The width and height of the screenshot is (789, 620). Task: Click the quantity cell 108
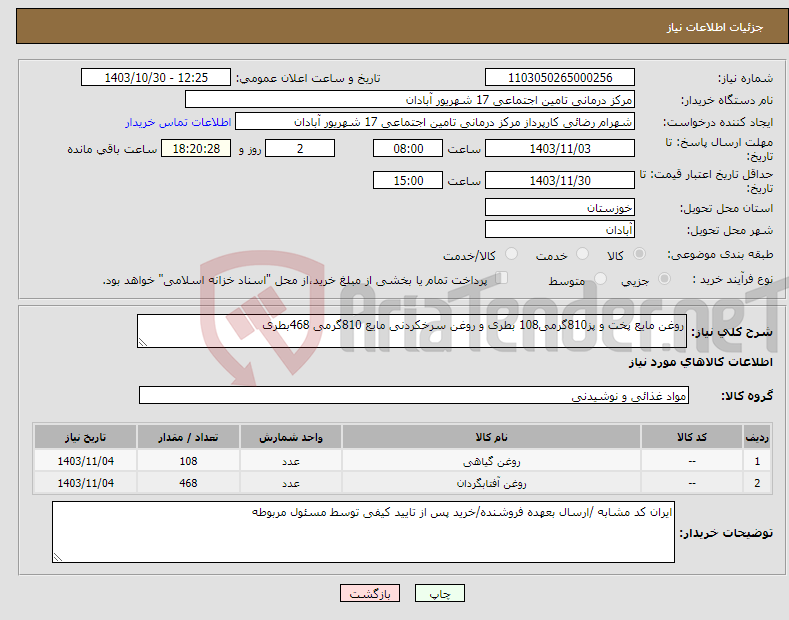click(188, 461)
